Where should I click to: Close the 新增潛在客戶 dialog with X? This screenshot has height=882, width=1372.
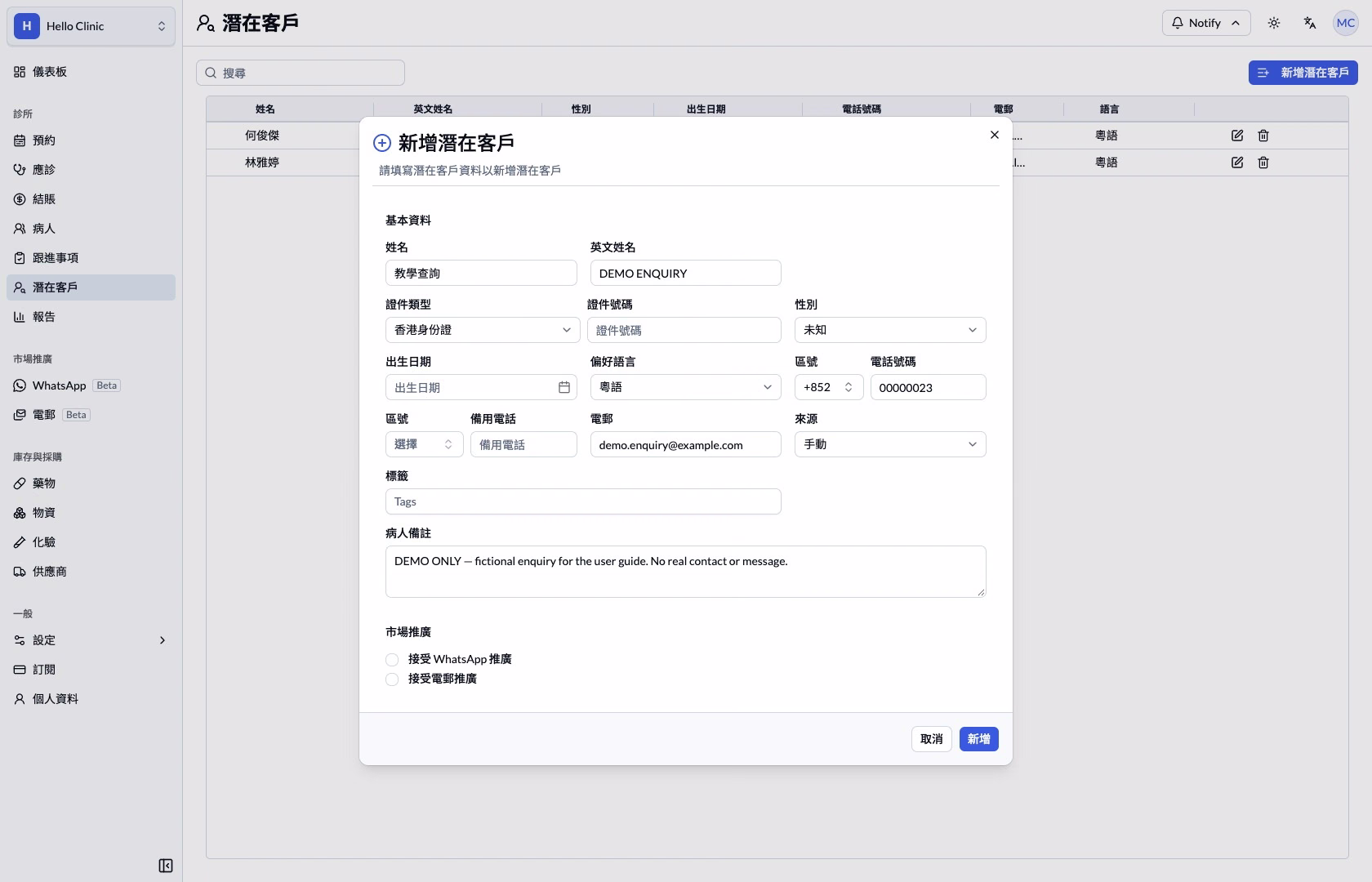[995, 135]
